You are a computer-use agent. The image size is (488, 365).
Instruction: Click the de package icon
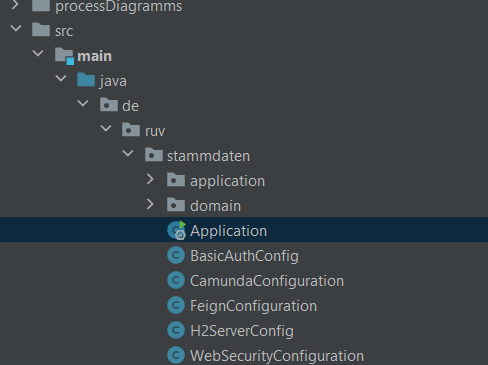pos(109,105)
